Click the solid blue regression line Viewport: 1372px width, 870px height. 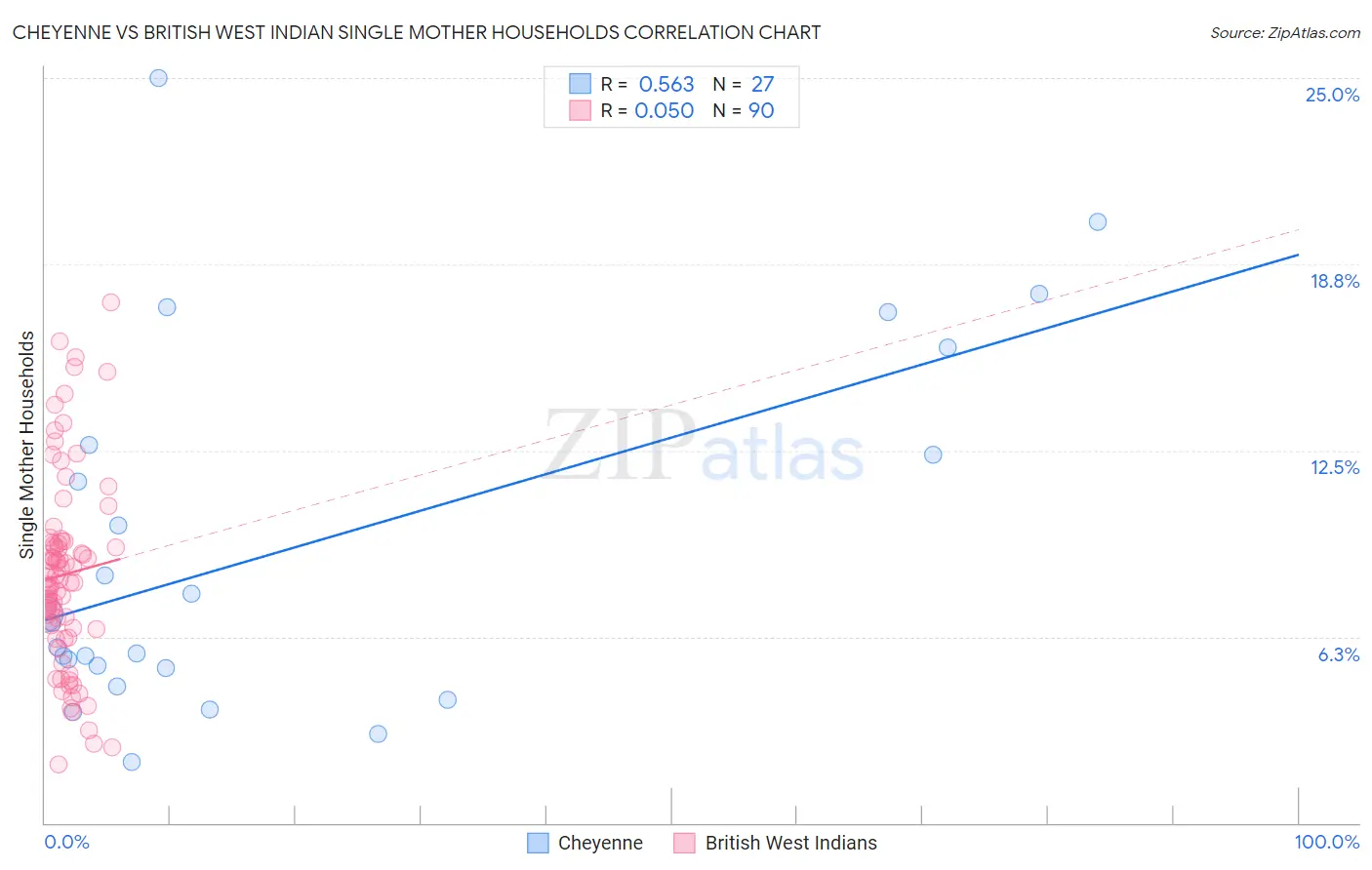point(671,436)
